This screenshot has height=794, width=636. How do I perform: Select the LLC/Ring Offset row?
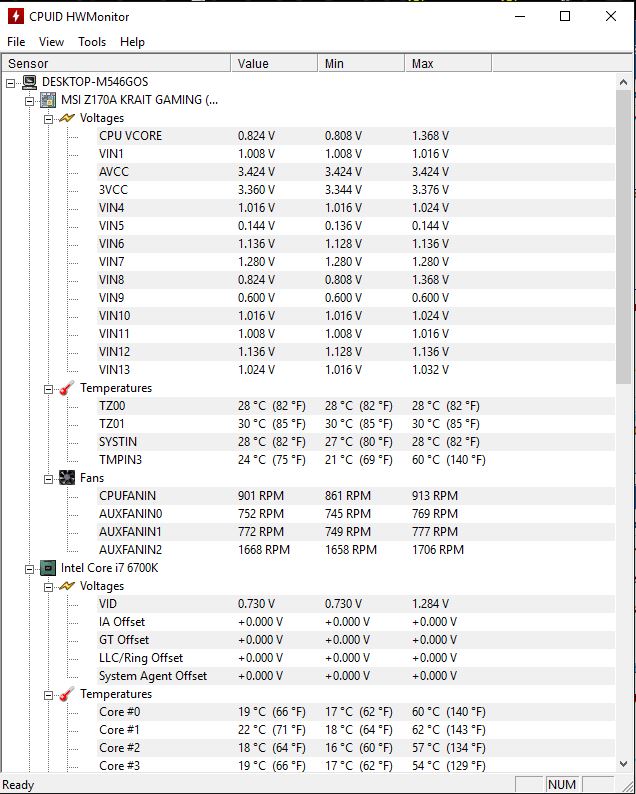tap(356, 658)
